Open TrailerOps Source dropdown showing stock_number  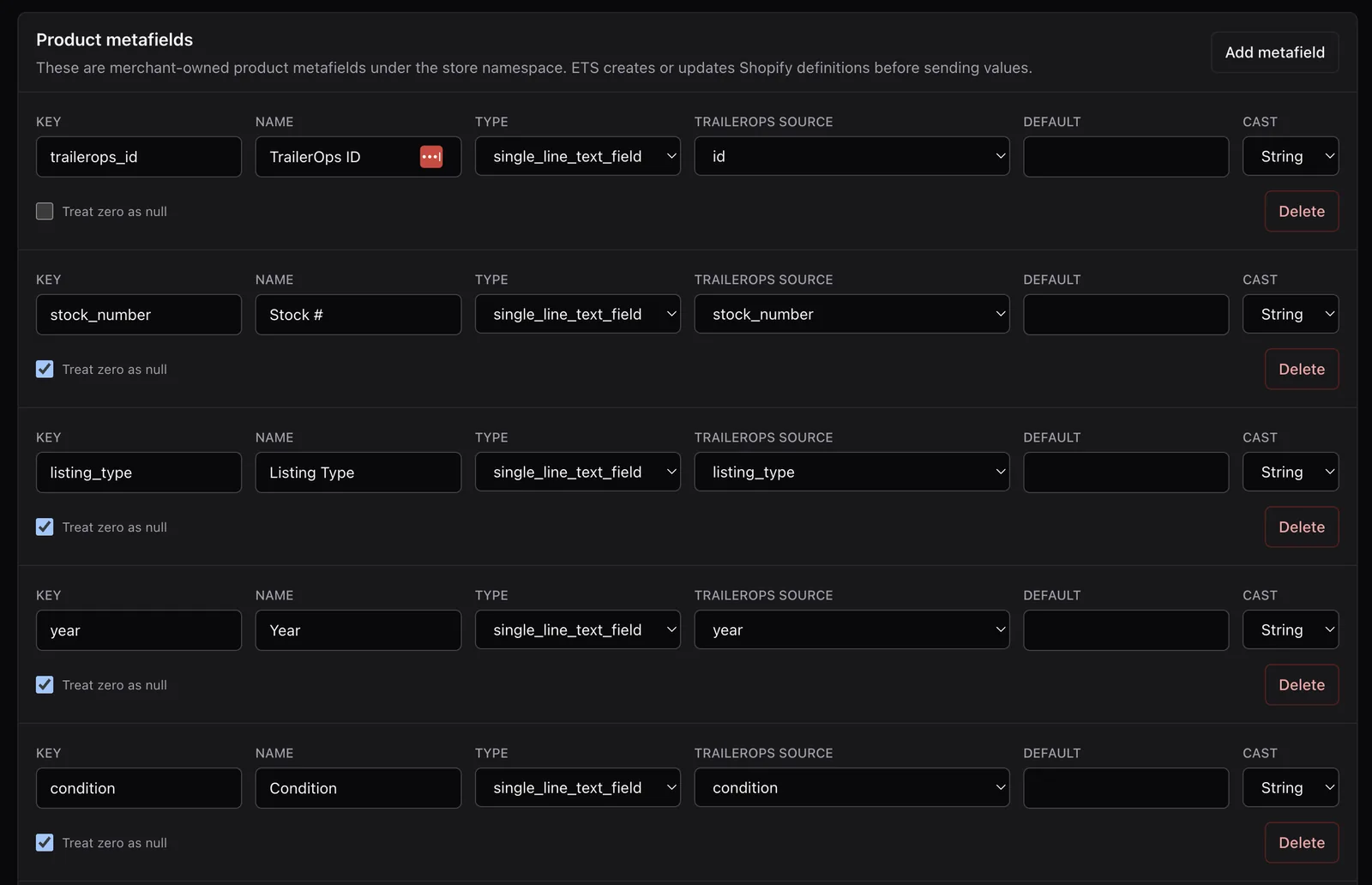[851, 314]
